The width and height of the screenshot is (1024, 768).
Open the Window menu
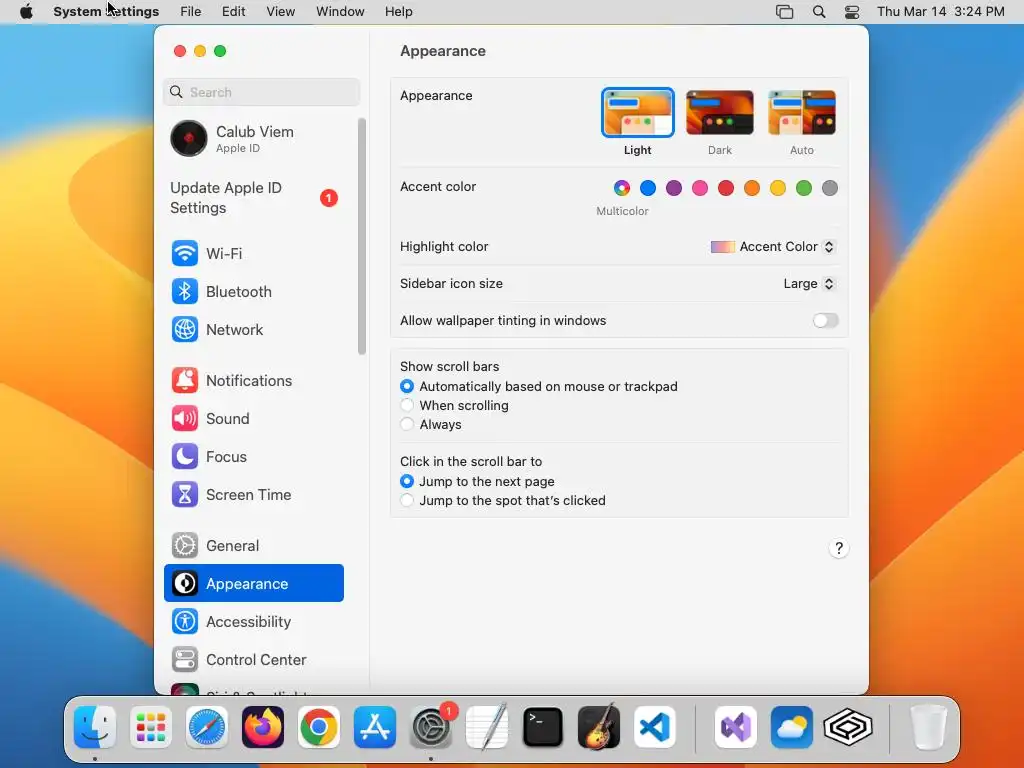click(x=340, y=12)
